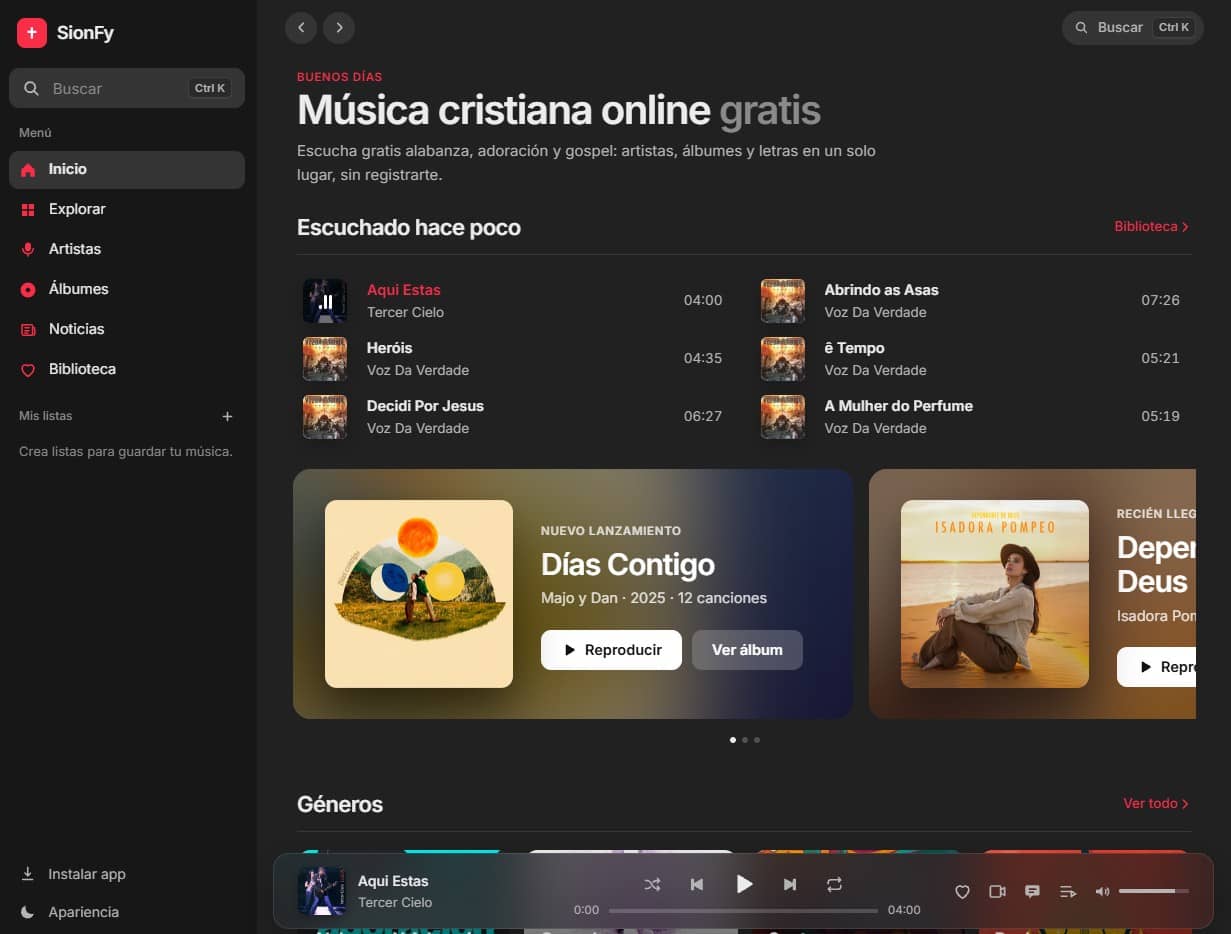The width and height of the screenshot is (1231, 934).
Task: Click the song progress bar
Action: coord(743,911)
